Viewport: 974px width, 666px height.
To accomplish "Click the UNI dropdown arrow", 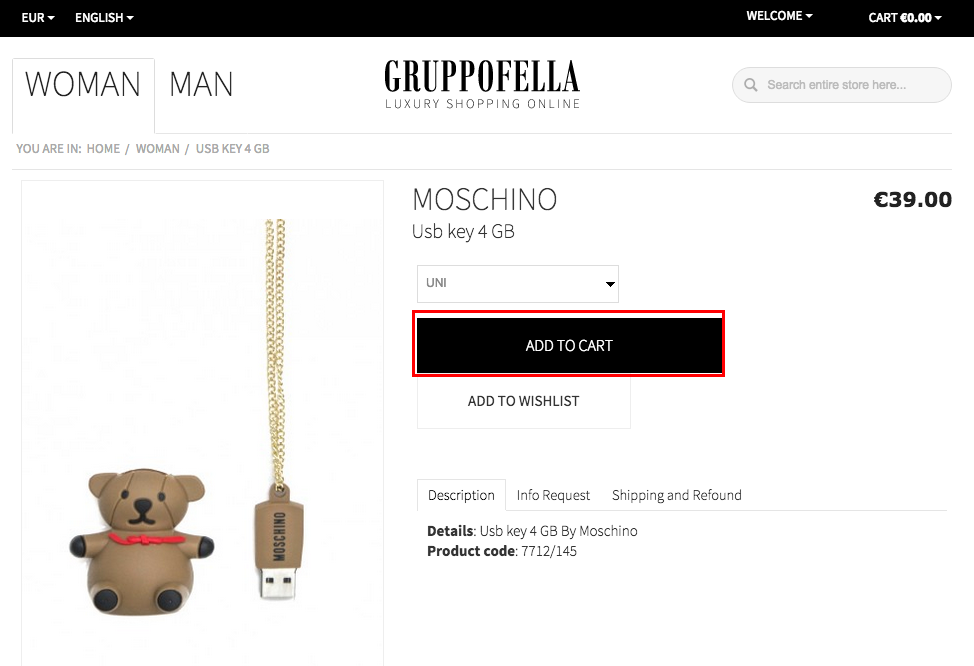I will 610,284.
